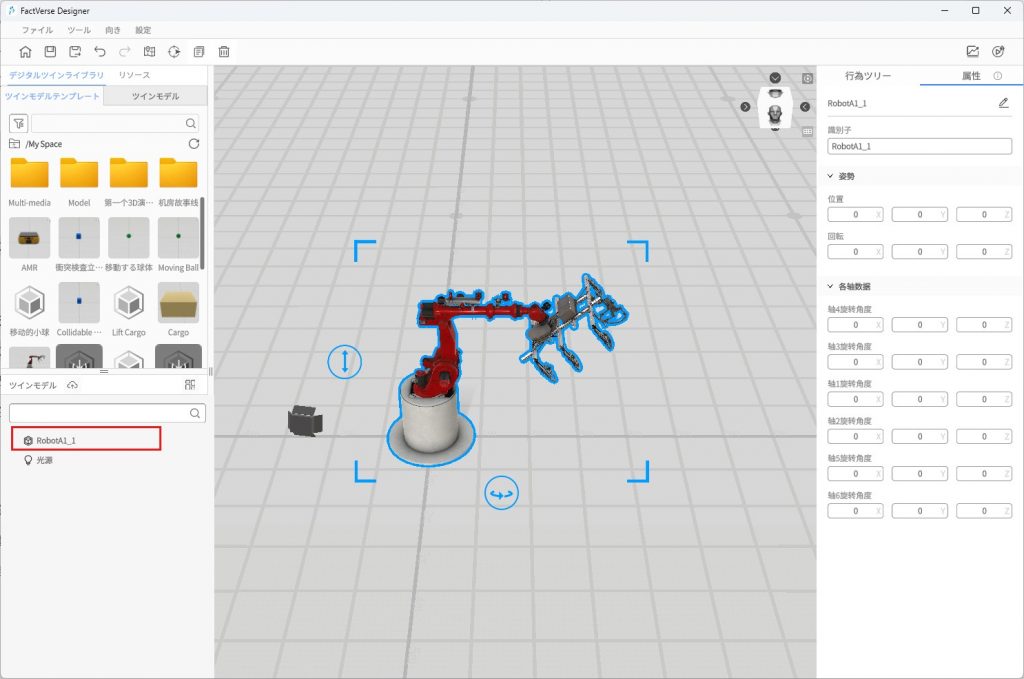Click the filter icon beside library search
Viewport: 1024px width, 679px height.
(x=18, y=123)
